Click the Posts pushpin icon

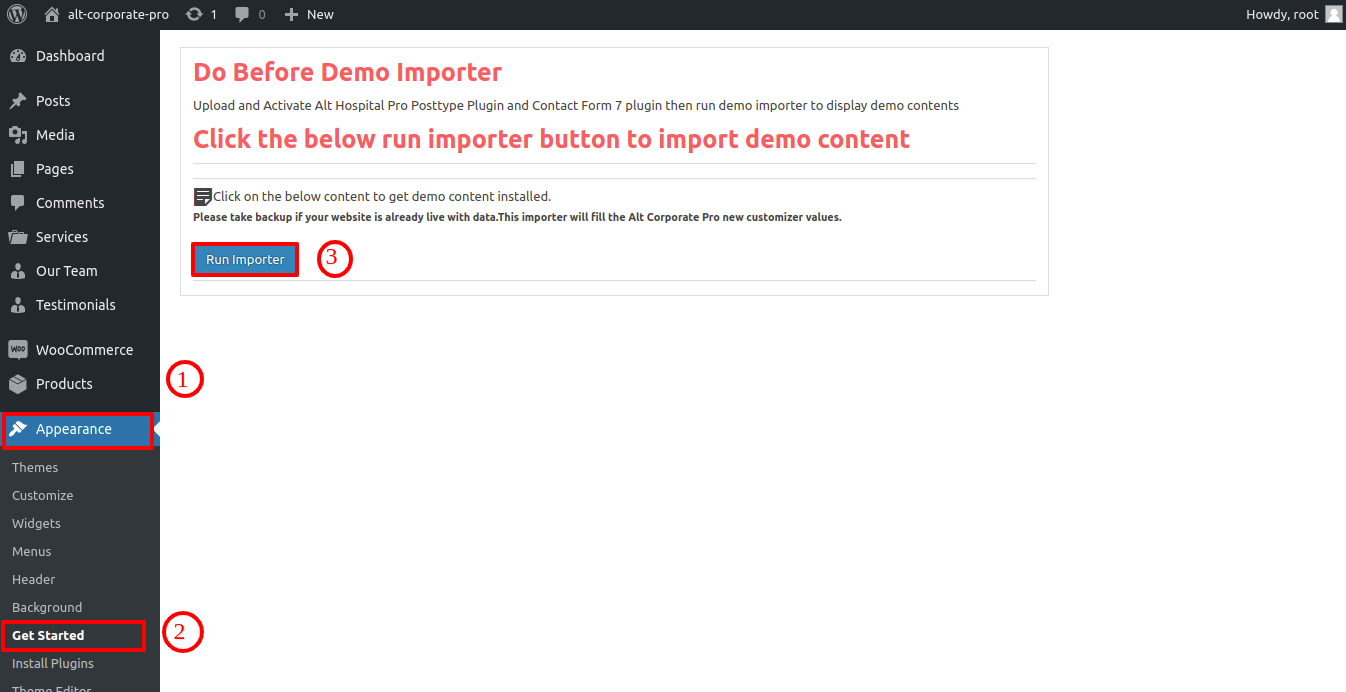[17, 101]
